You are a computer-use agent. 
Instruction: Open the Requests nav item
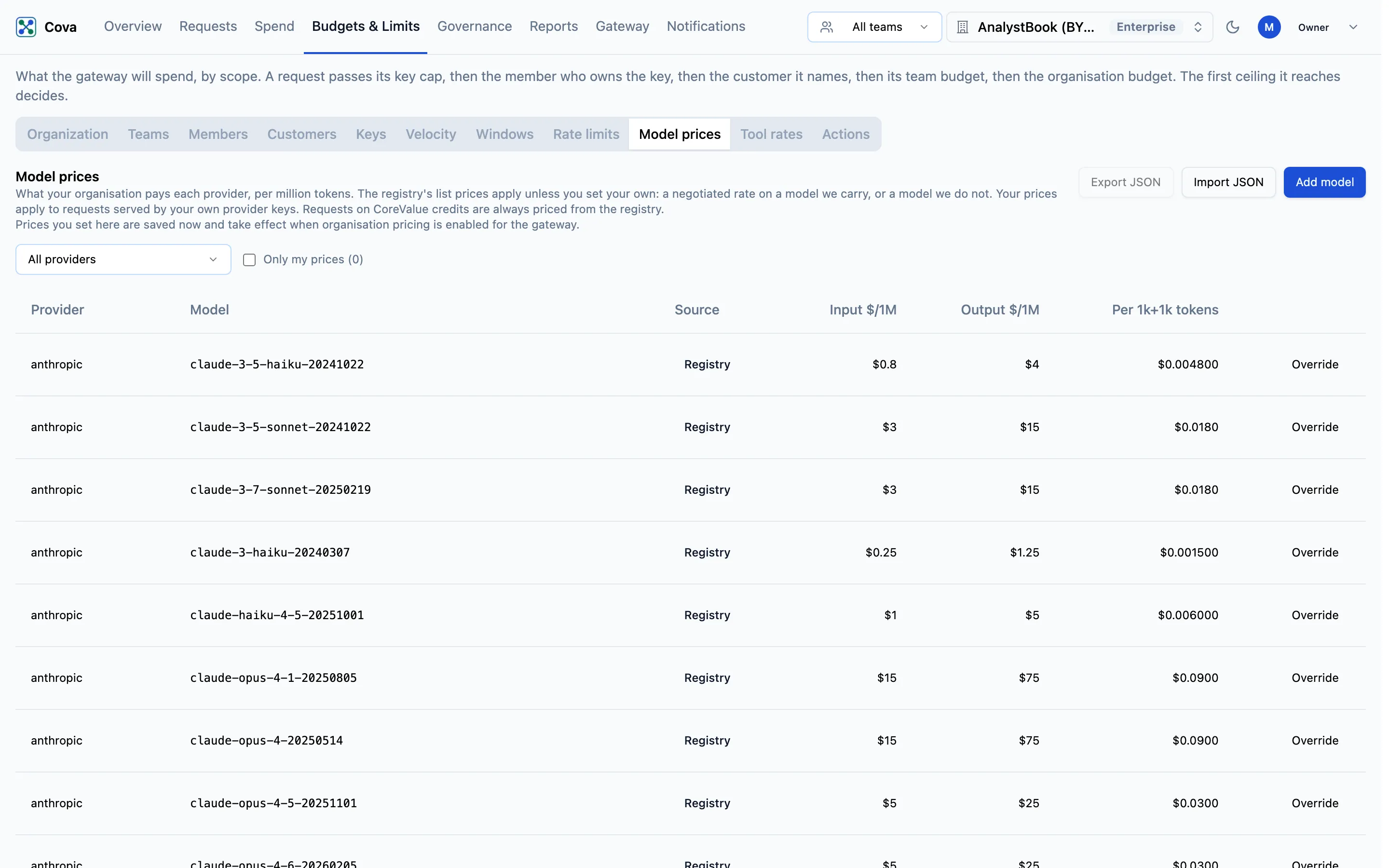208,27
